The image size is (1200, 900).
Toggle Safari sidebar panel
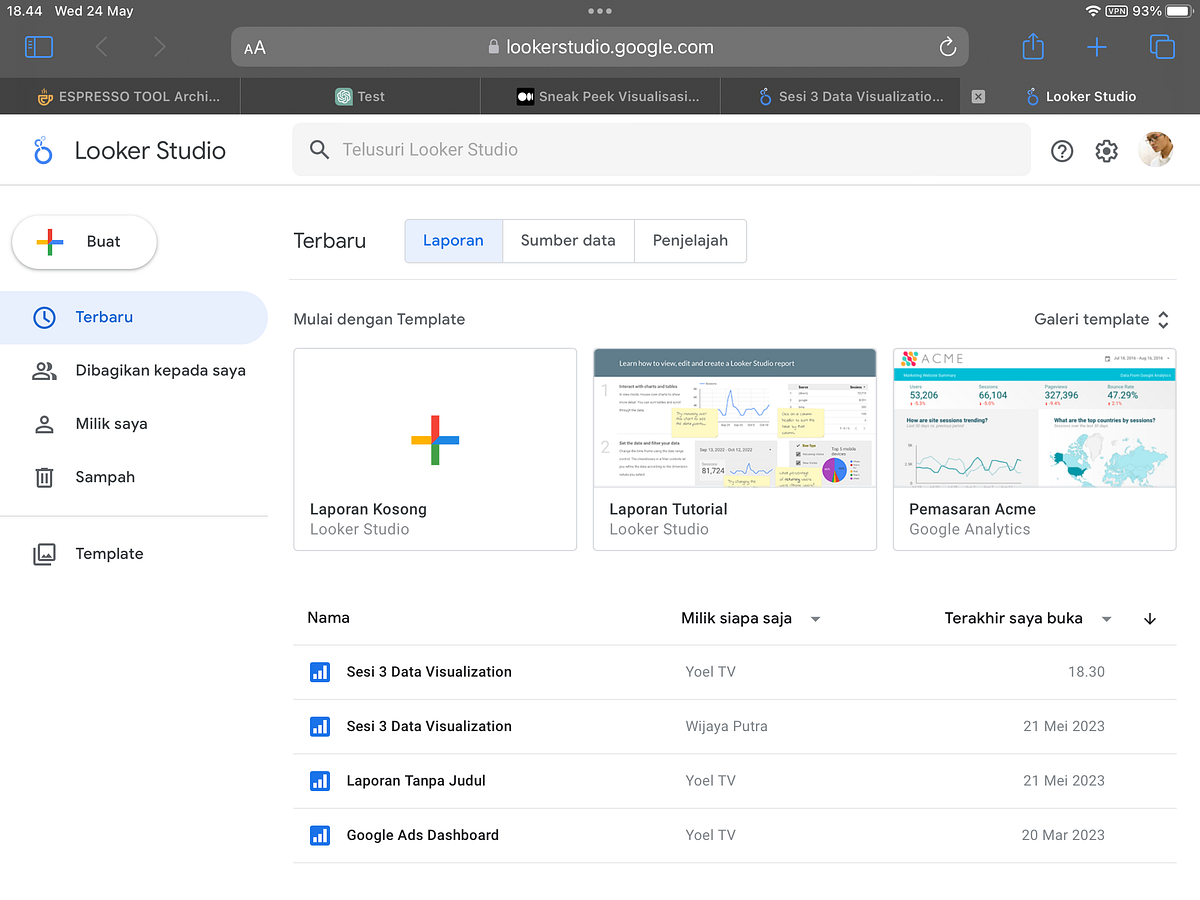[39, 47]
